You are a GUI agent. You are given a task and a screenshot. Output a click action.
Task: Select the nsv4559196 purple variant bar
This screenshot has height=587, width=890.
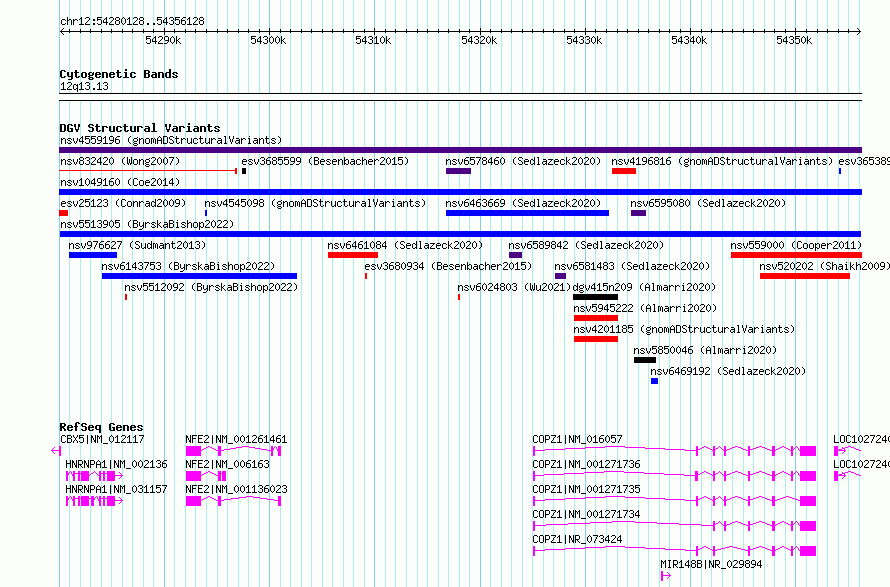tap(460, 150)
